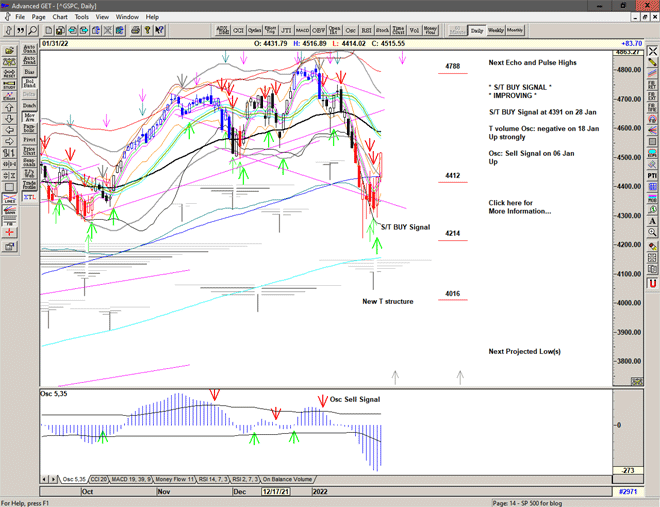Open the Chart menu
The width and height of the screenshot is (660, 507).
60,17
